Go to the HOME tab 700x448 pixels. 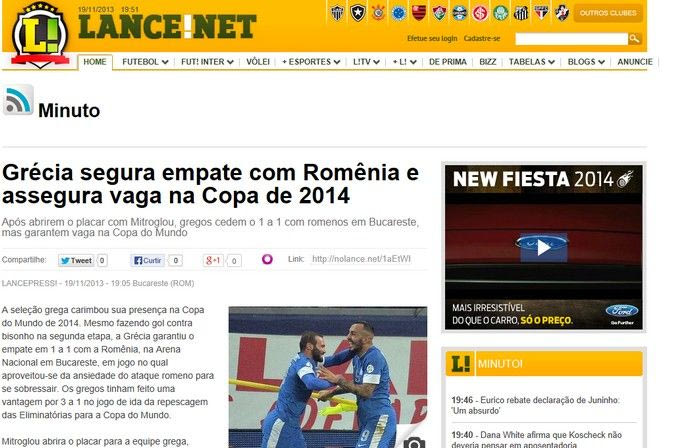click(x=95, y=62)
